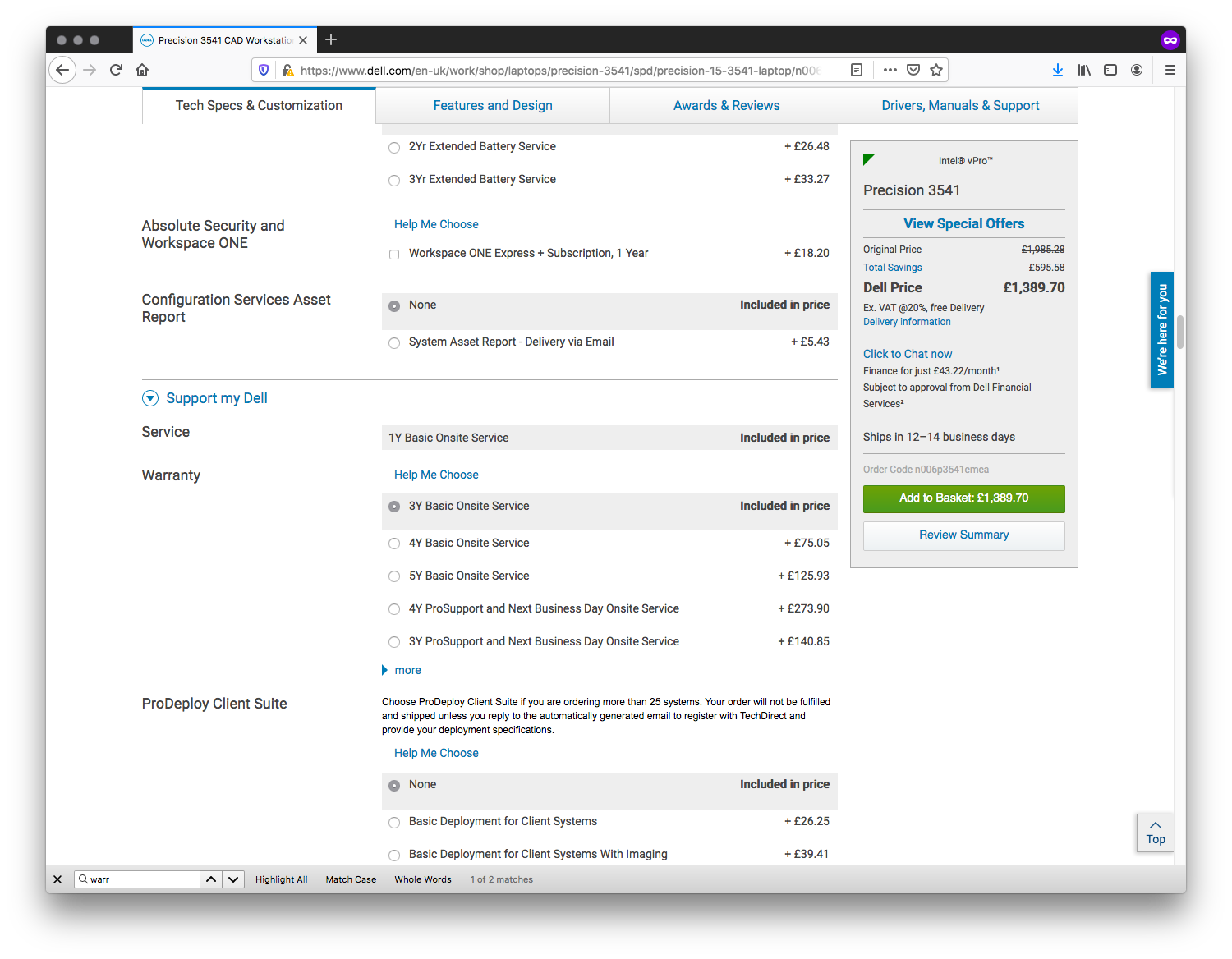Open Tech Specs & Customization tab

point(259,105)
